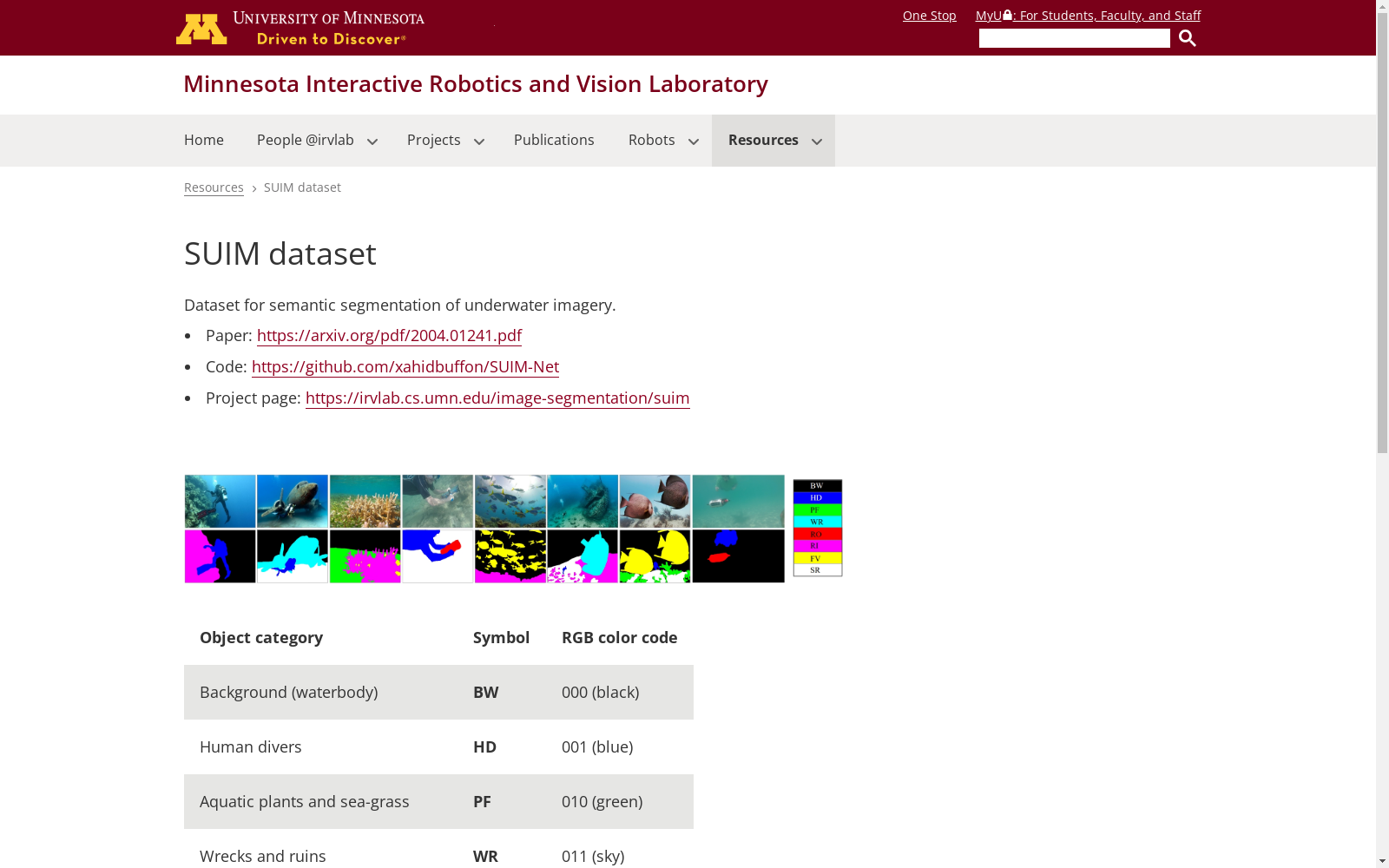Open MyU: For Students, Faculty, and Staff link
This screenshot has width=1389, height=868.
[1088, 16]
